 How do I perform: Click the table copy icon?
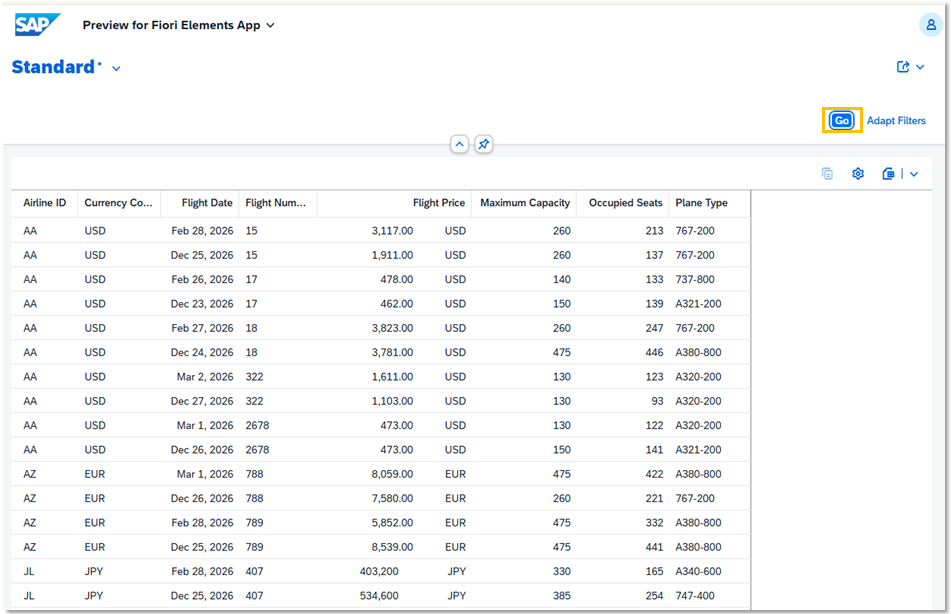827,174
